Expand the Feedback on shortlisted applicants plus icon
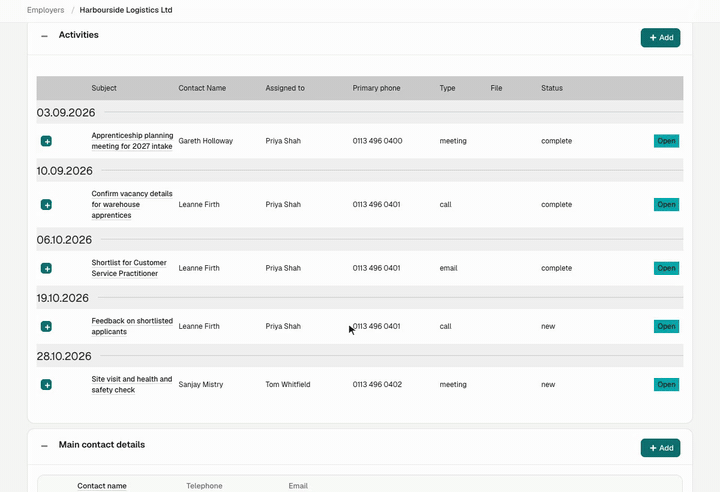This screenshot has width=720, height=492. click(x=46, y=327)
